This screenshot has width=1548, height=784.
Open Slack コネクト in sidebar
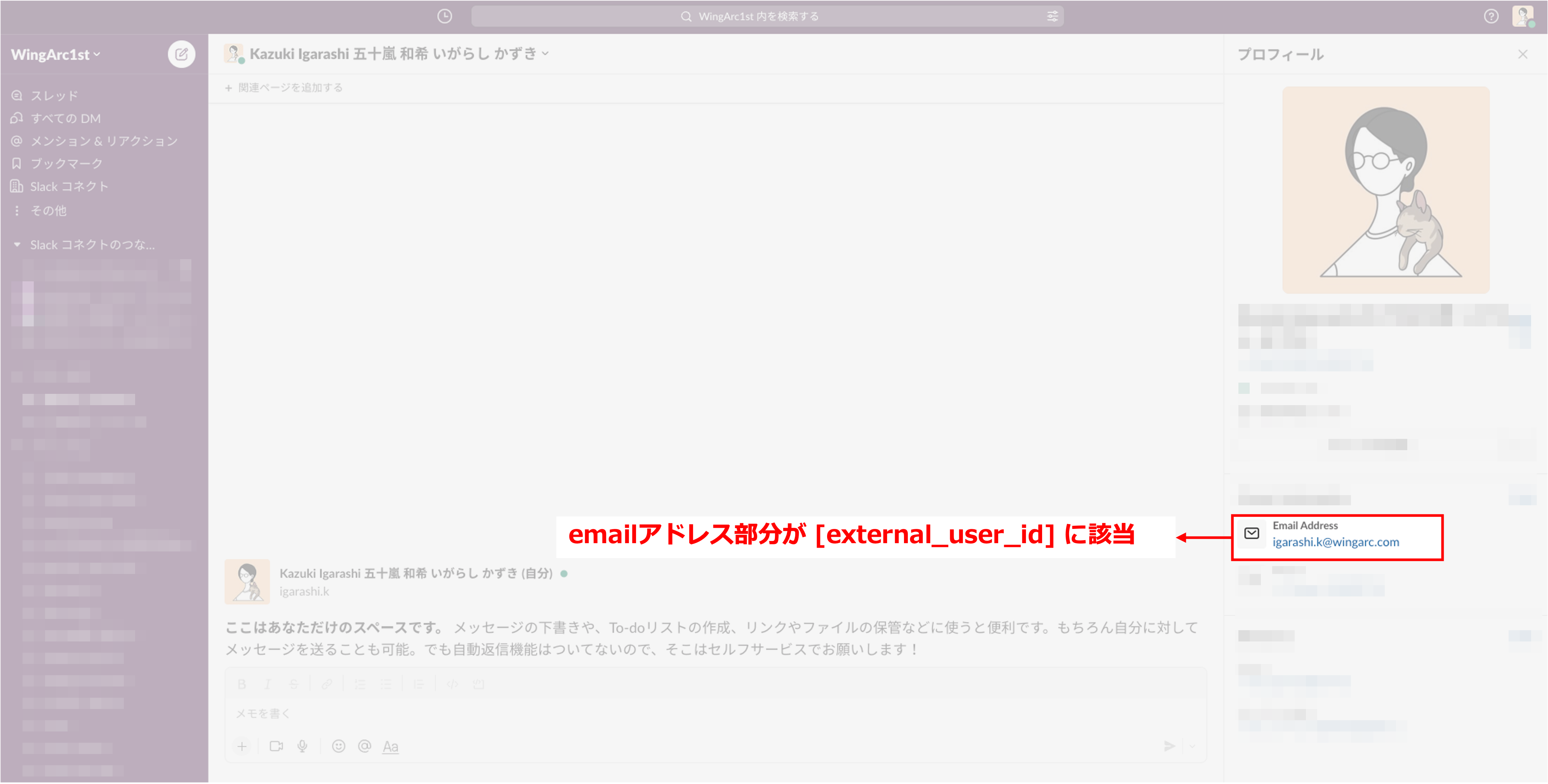coord(60,186)
